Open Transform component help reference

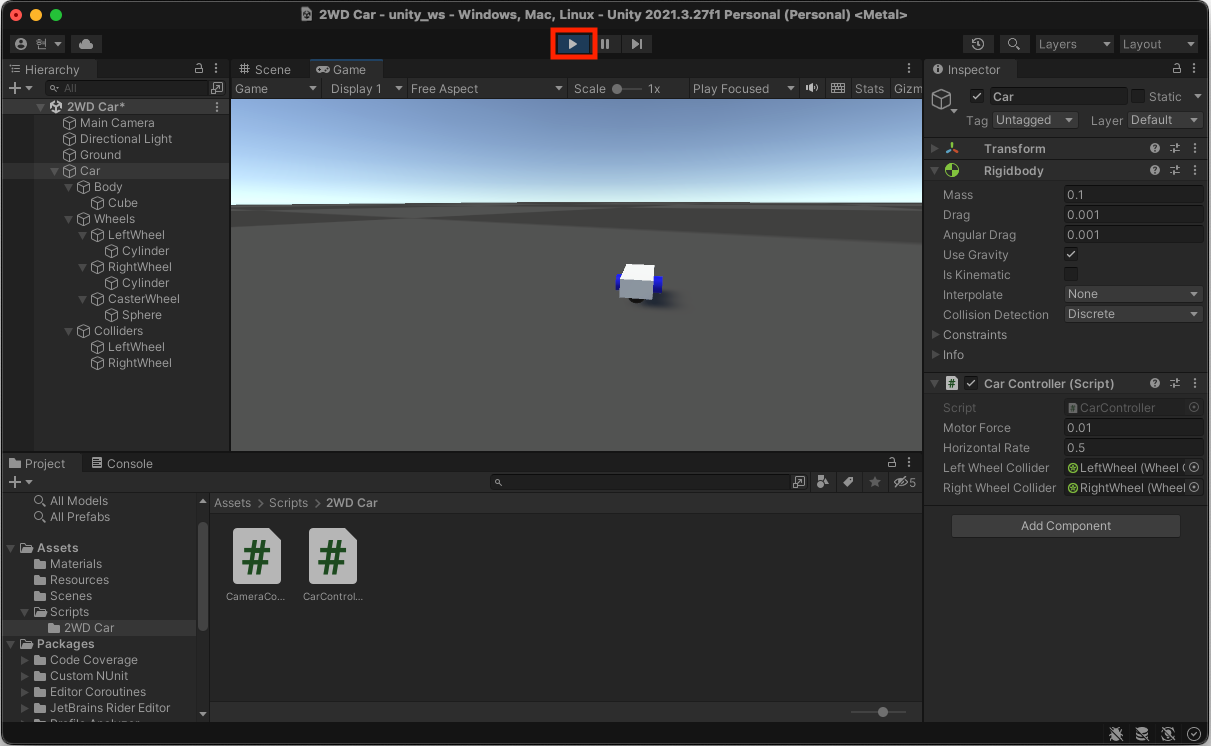[1155, 148]
